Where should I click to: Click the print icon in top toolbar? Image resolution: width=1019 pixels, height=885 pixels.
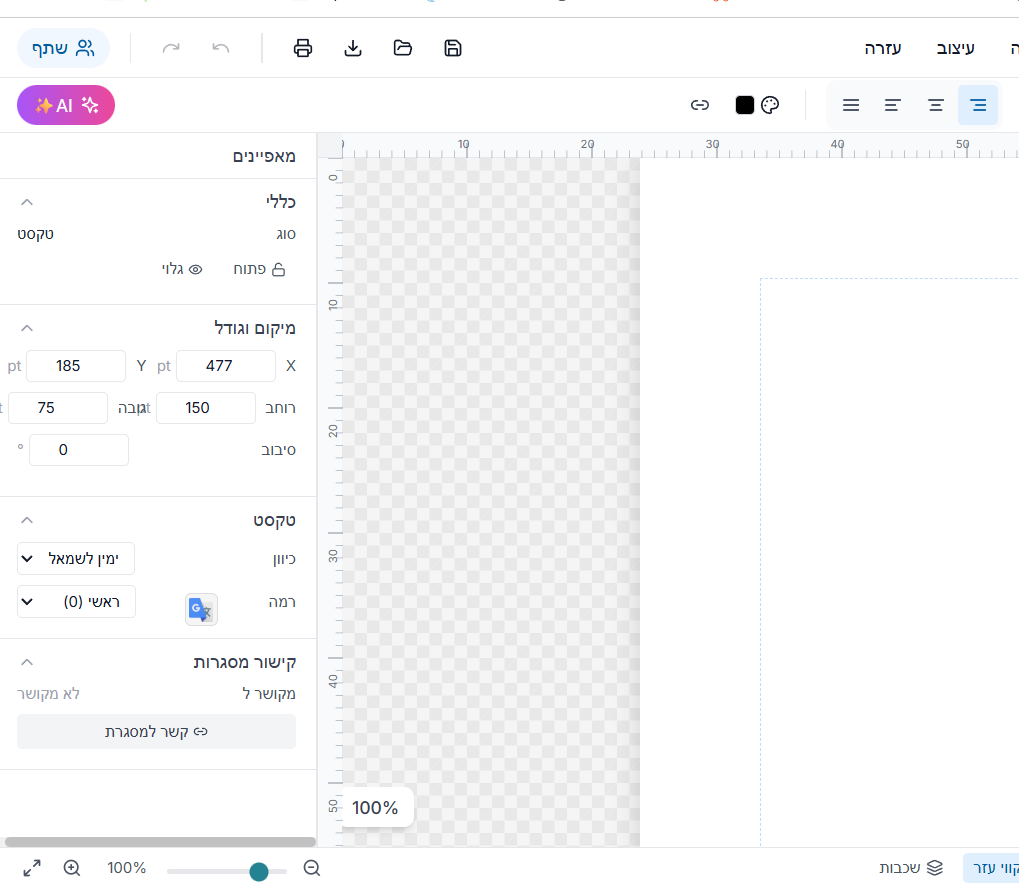pos(303,48)
